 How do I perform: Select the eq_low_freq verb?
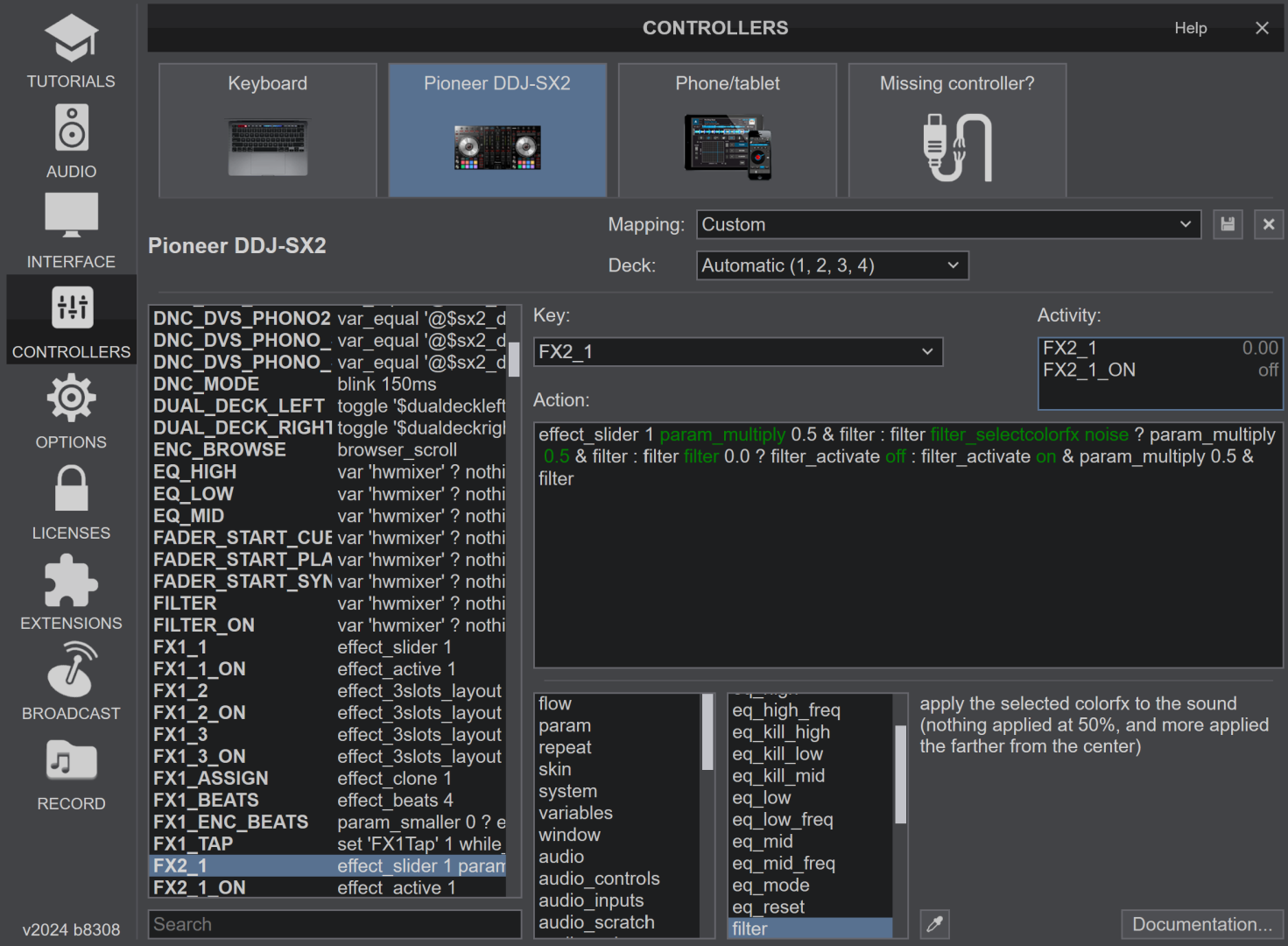[811, 819]
